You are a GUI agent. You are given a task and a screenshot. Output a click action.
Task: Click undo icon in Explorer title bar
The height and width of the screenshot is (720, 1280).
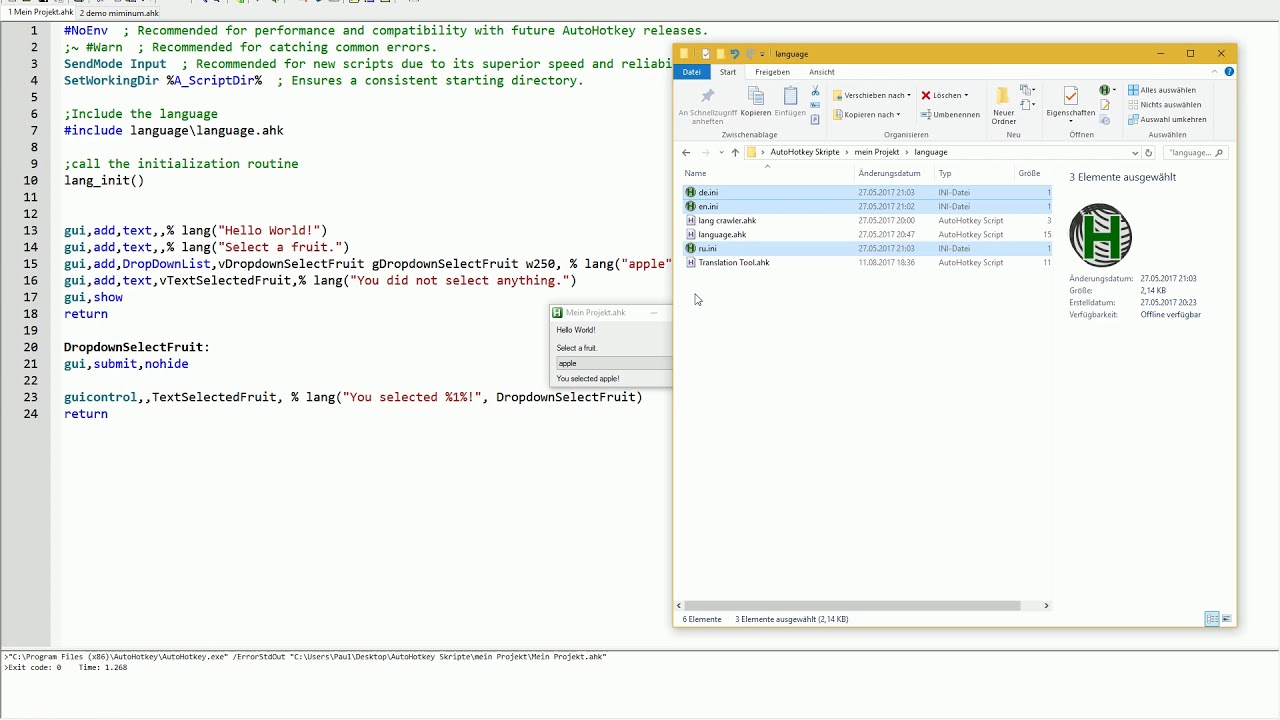tap(734, 54)
